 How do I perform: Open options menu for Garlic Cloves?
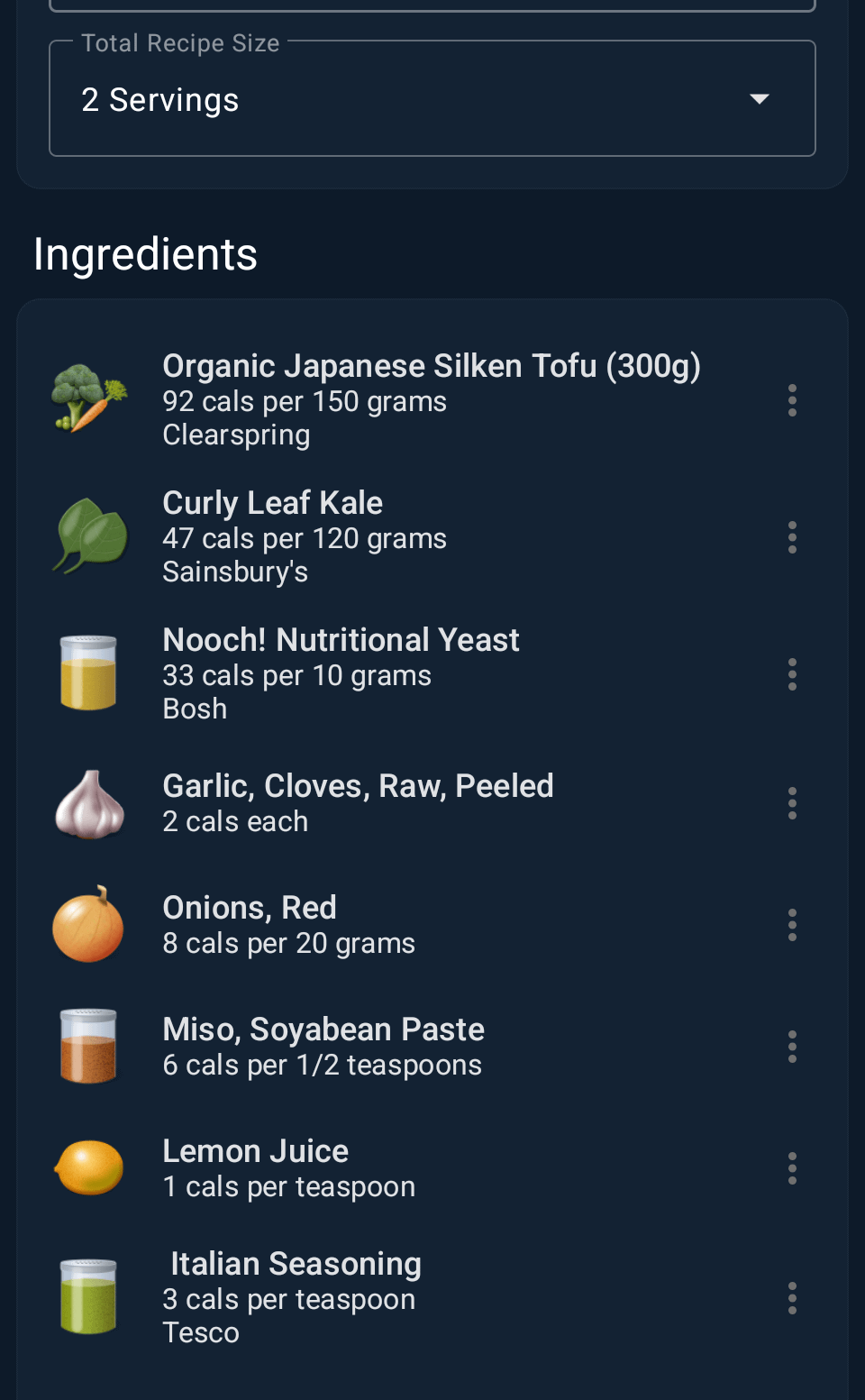pyautogui.click(x=792, y=803)
